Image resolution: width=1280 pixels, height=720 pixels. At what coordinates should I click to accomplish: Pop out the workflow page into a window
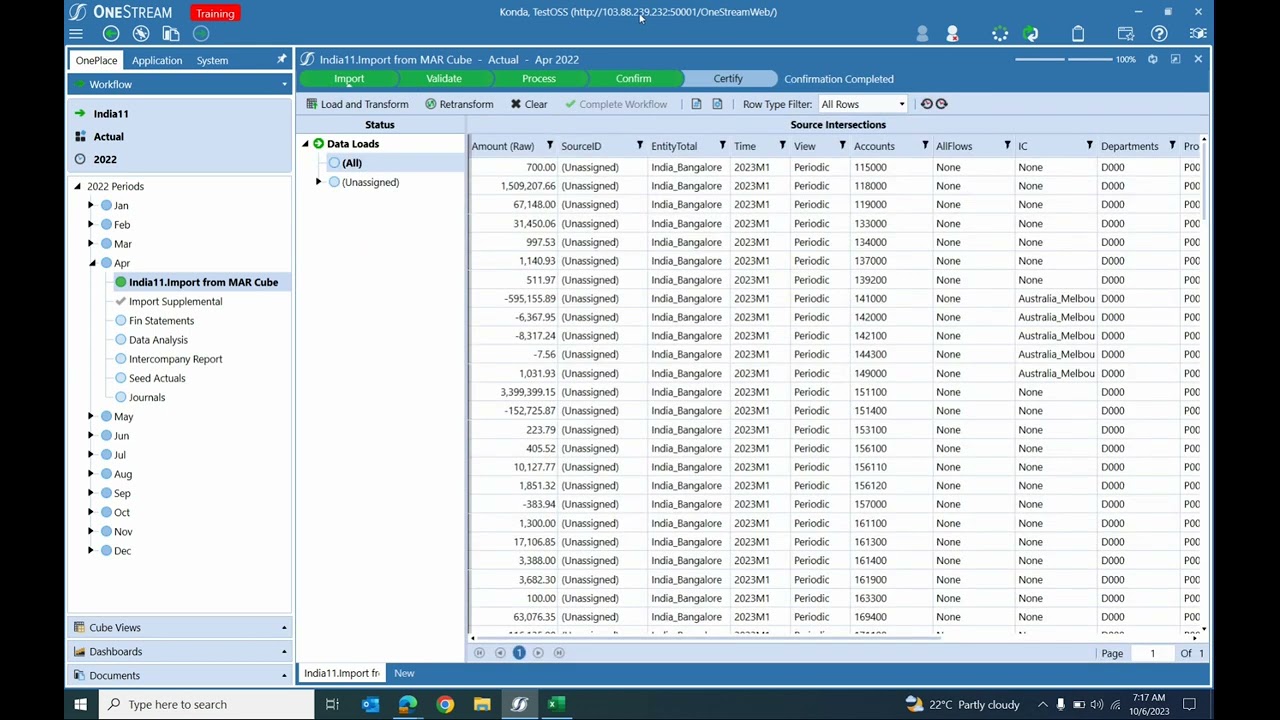pyautogui.click(x=1175, y=60)
